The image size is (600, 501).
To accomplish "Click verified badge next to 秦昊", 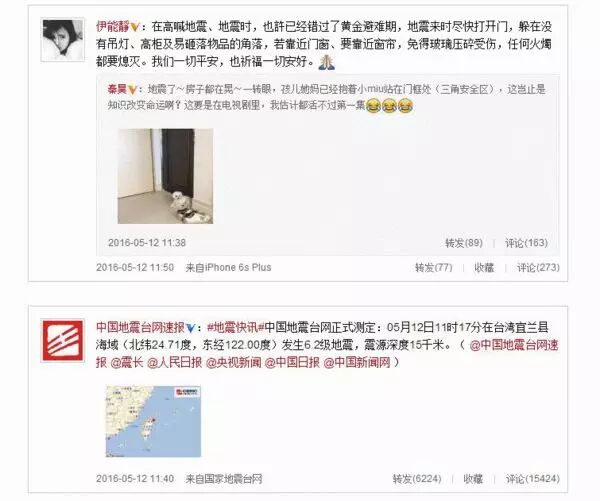I will pos(132,90).
